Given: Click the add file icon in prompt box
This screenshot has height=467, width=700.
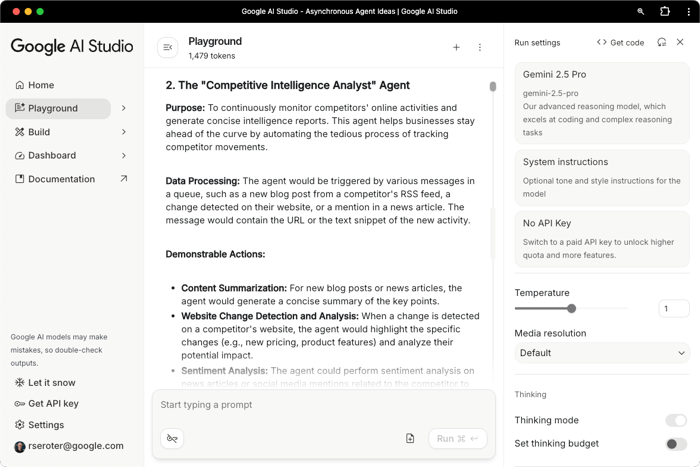Looking at the screenshot, I should (x=410, y=438).
